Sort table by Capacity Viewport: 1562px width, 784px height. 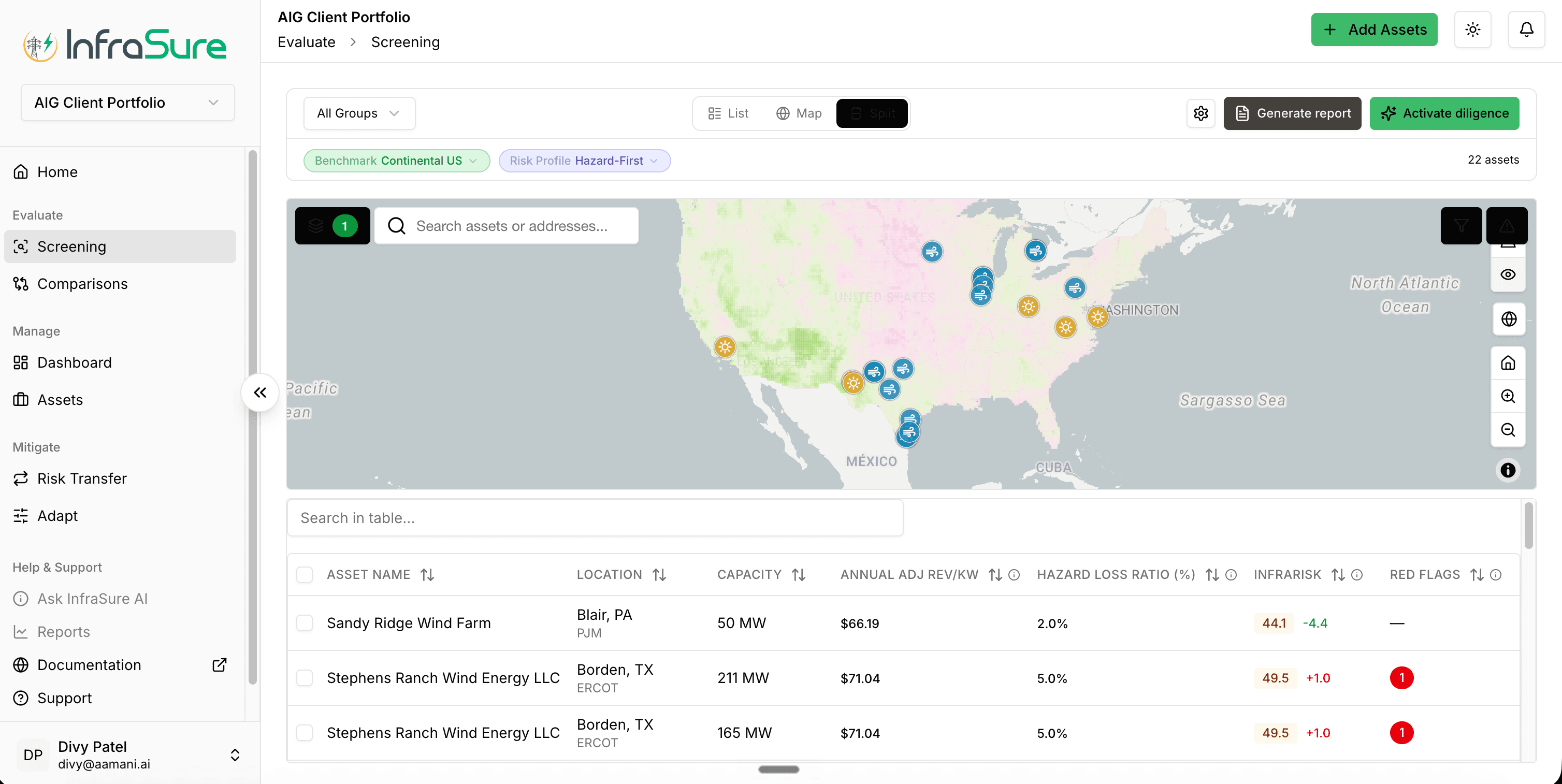[799, 574]
